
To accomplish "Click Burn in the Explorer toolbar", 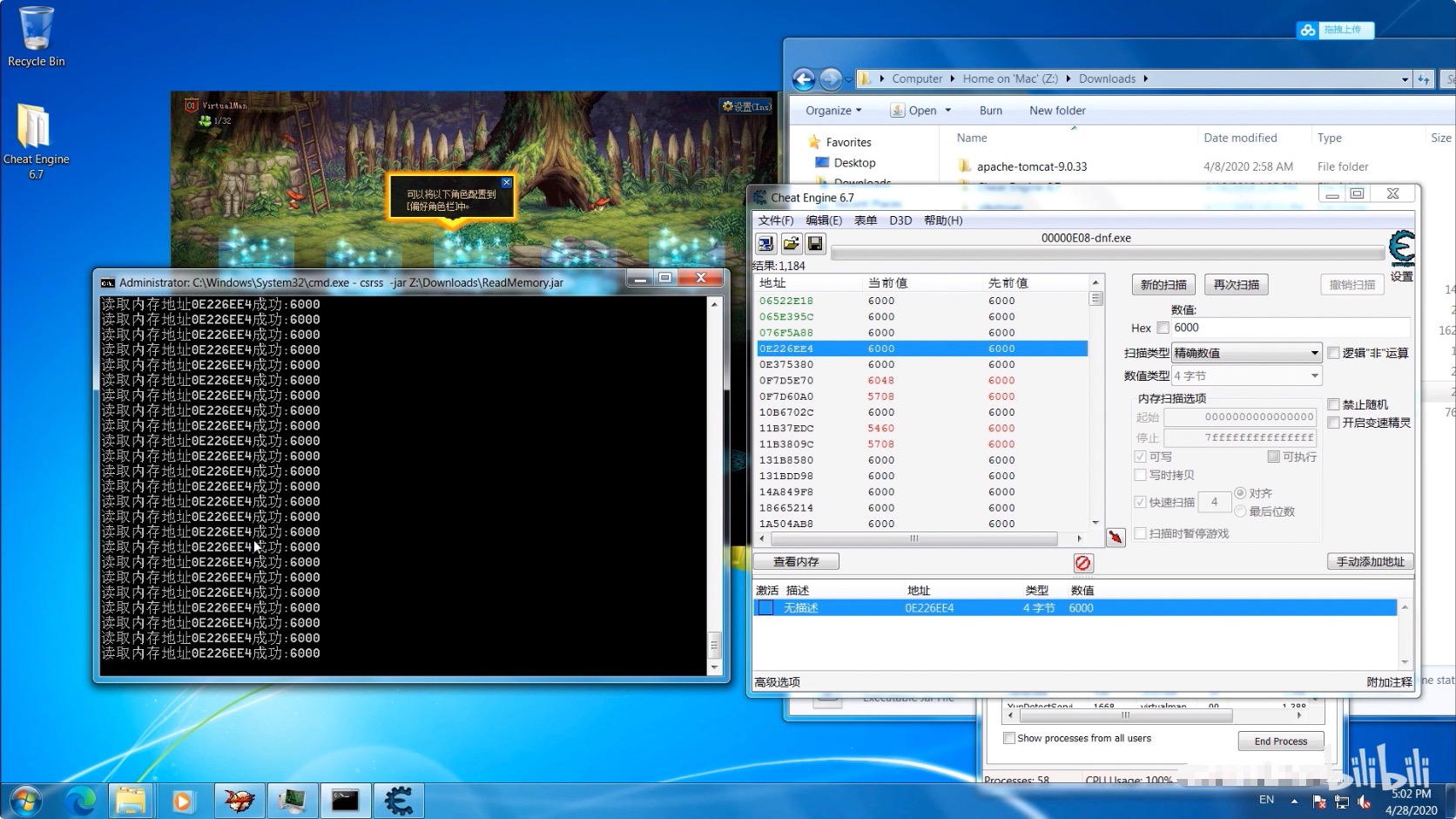I will [991, 111].
